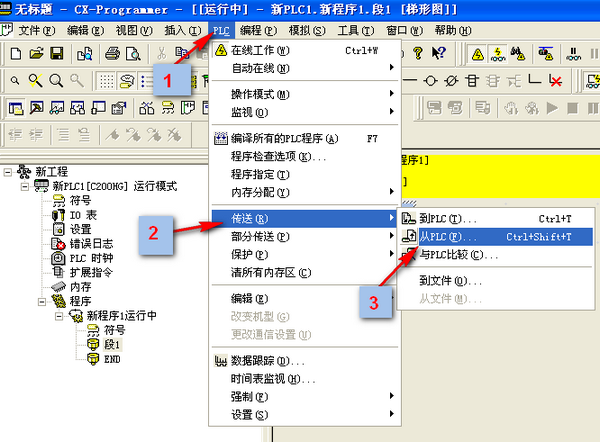Image resolution: width=600 pixels, height=442 pixels.
Task: Expand the 自动在线(N) submenu
Action: point(305,69)
